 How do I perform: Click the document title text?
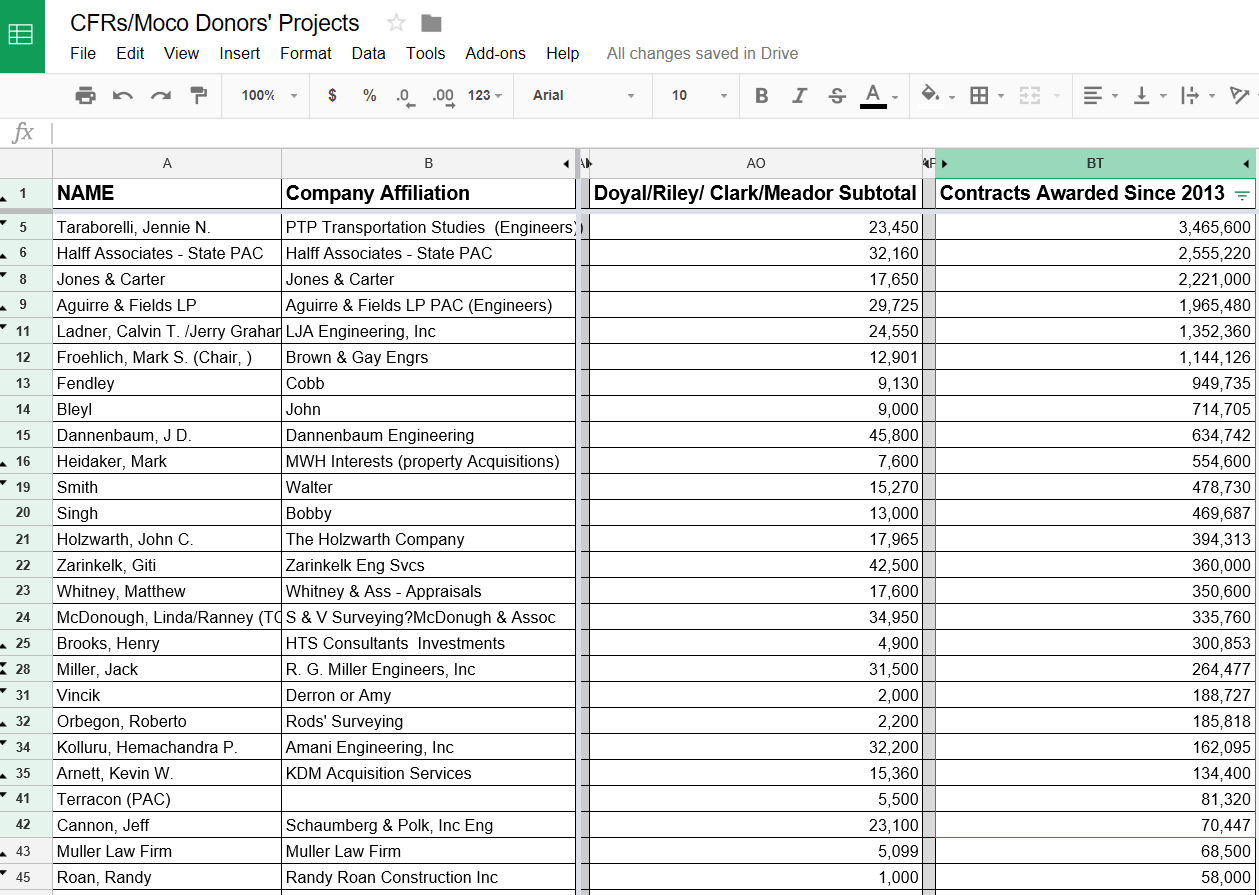coord(215,23)
